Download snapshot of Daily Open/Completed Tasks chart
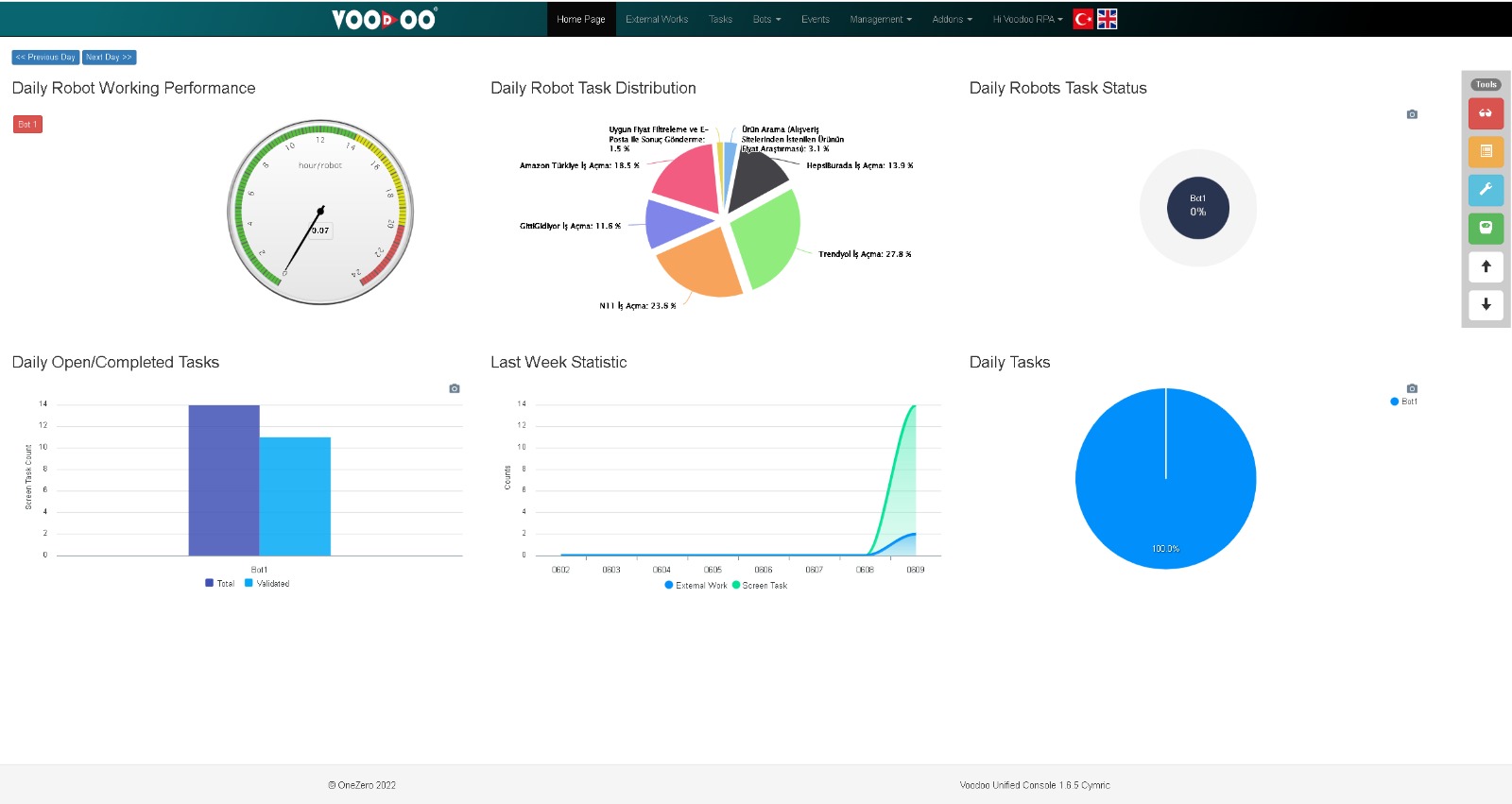This screenshot has height=804, width=1512. coord(455,388)
